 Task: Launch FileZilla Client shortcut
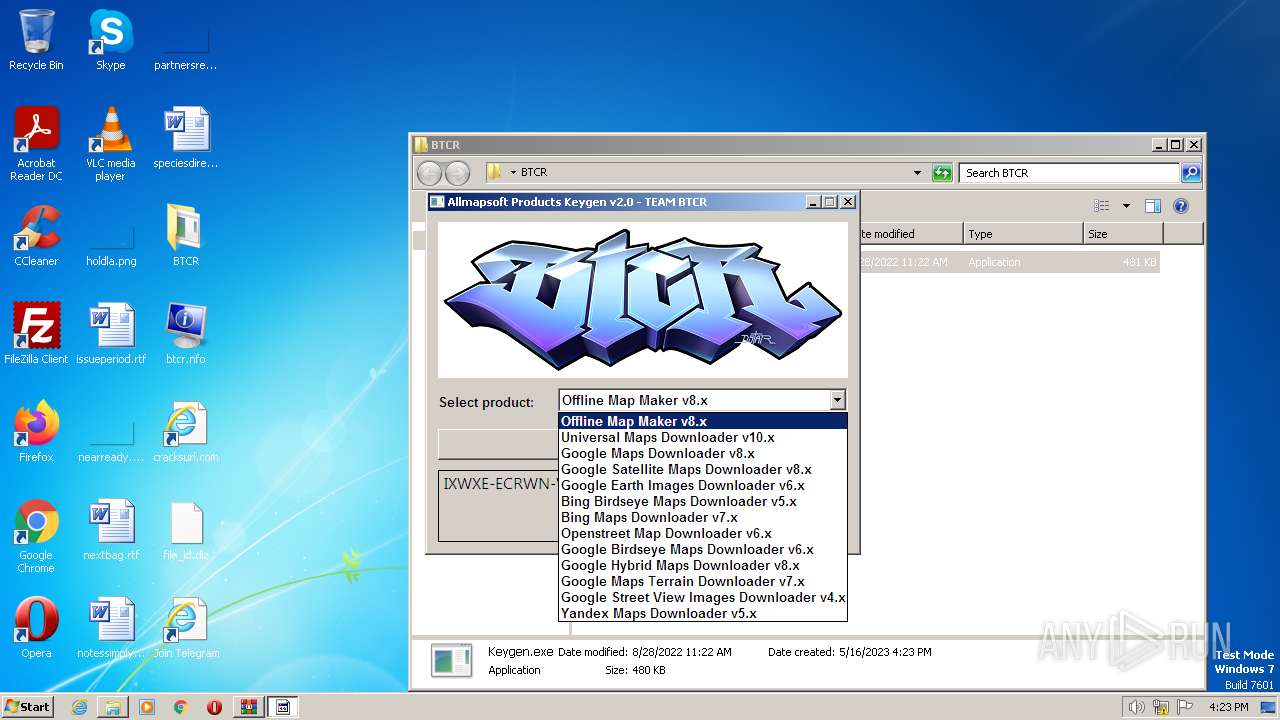[36, 334]
